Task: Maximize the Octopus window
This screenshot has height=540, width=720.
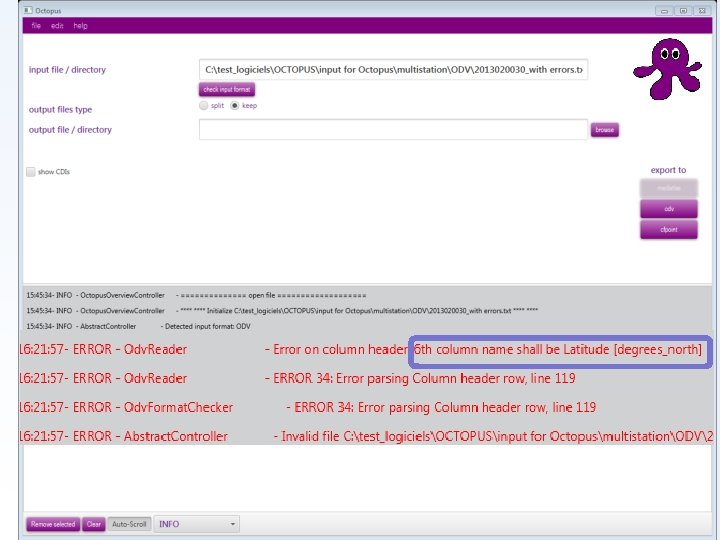Action: pos(683,11)
